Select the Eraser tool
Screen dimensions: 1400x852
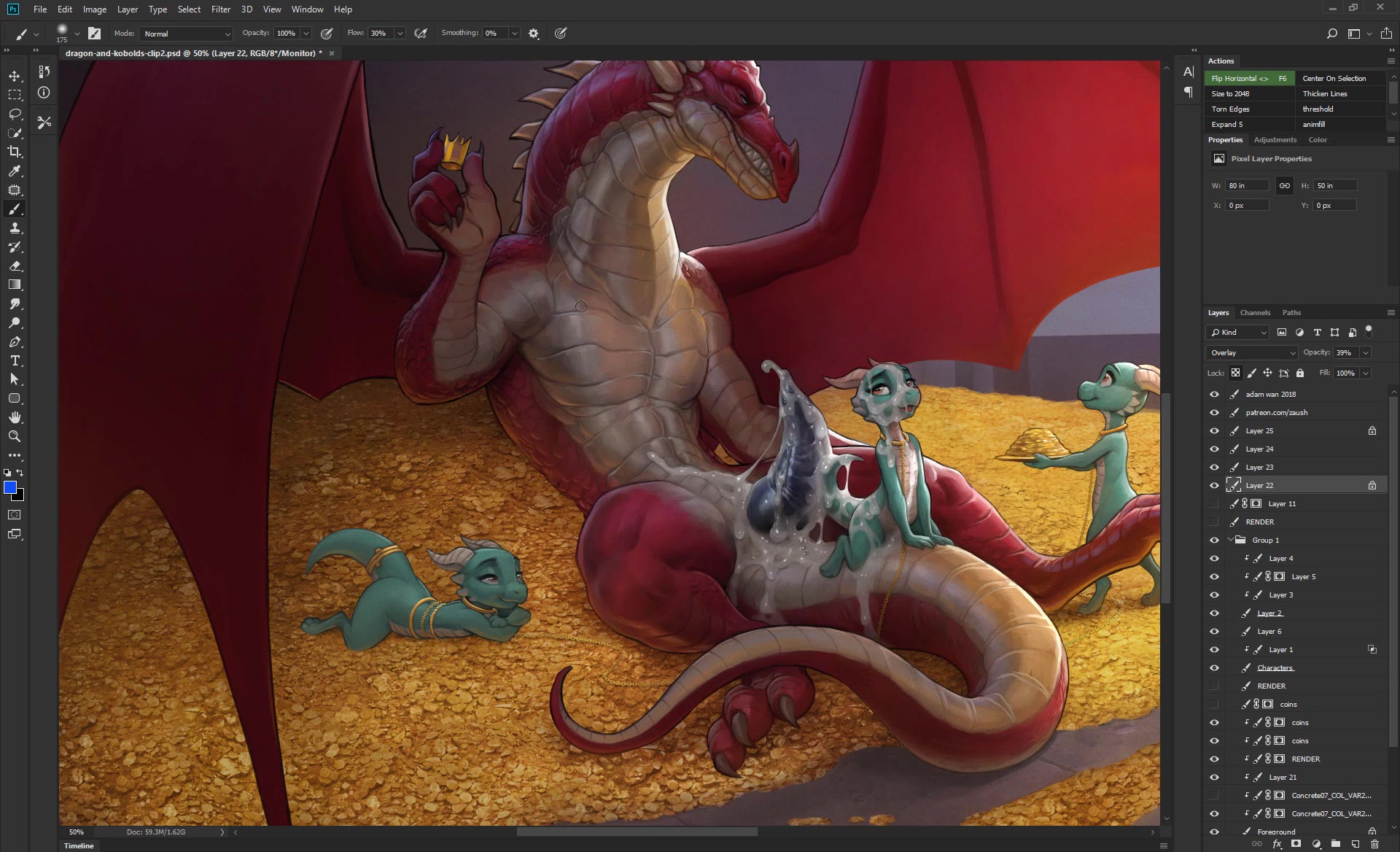[x=15, y=266]
